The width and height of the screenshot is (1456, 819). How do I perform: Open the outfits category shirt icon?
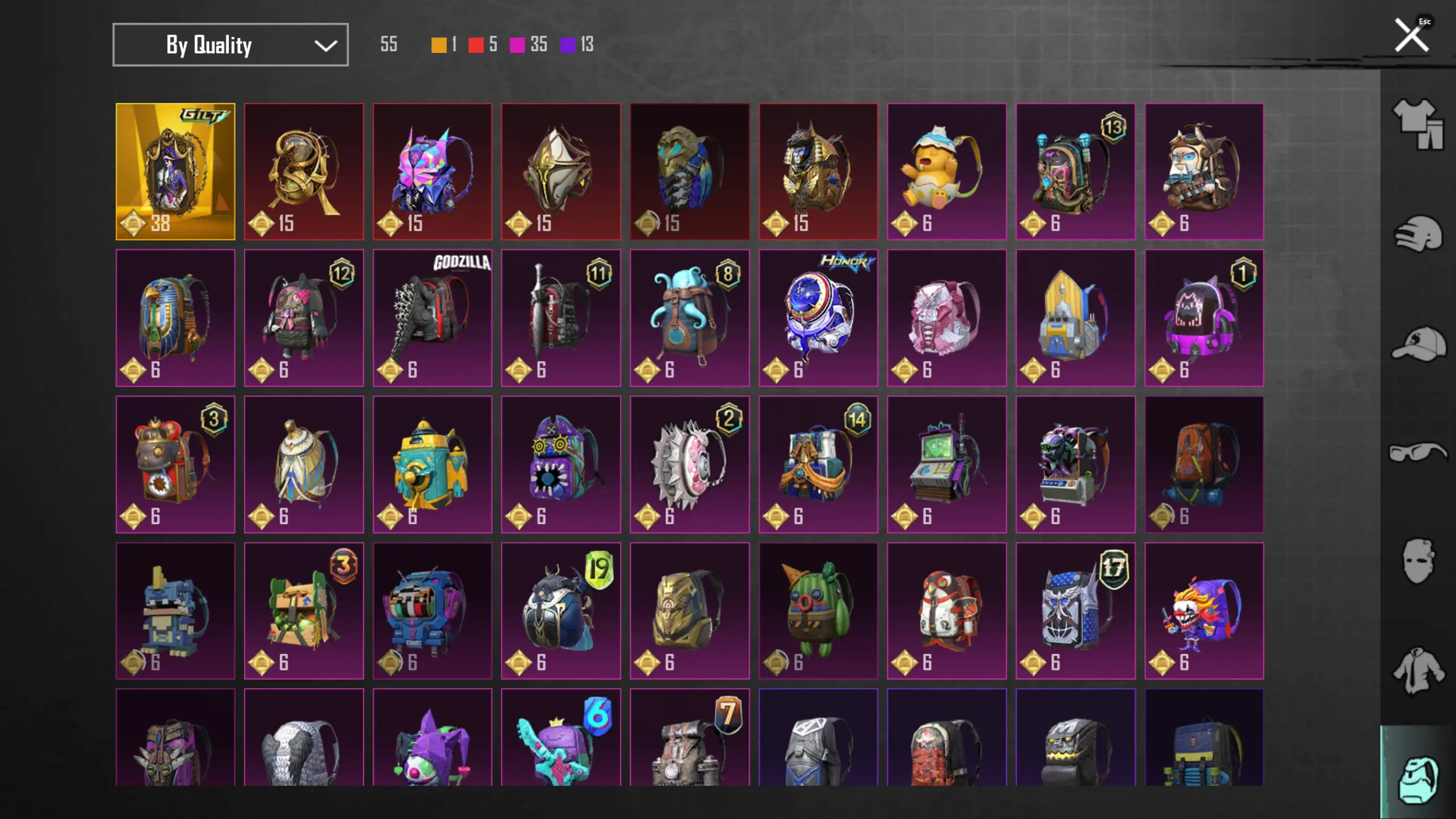point(1417,124)
